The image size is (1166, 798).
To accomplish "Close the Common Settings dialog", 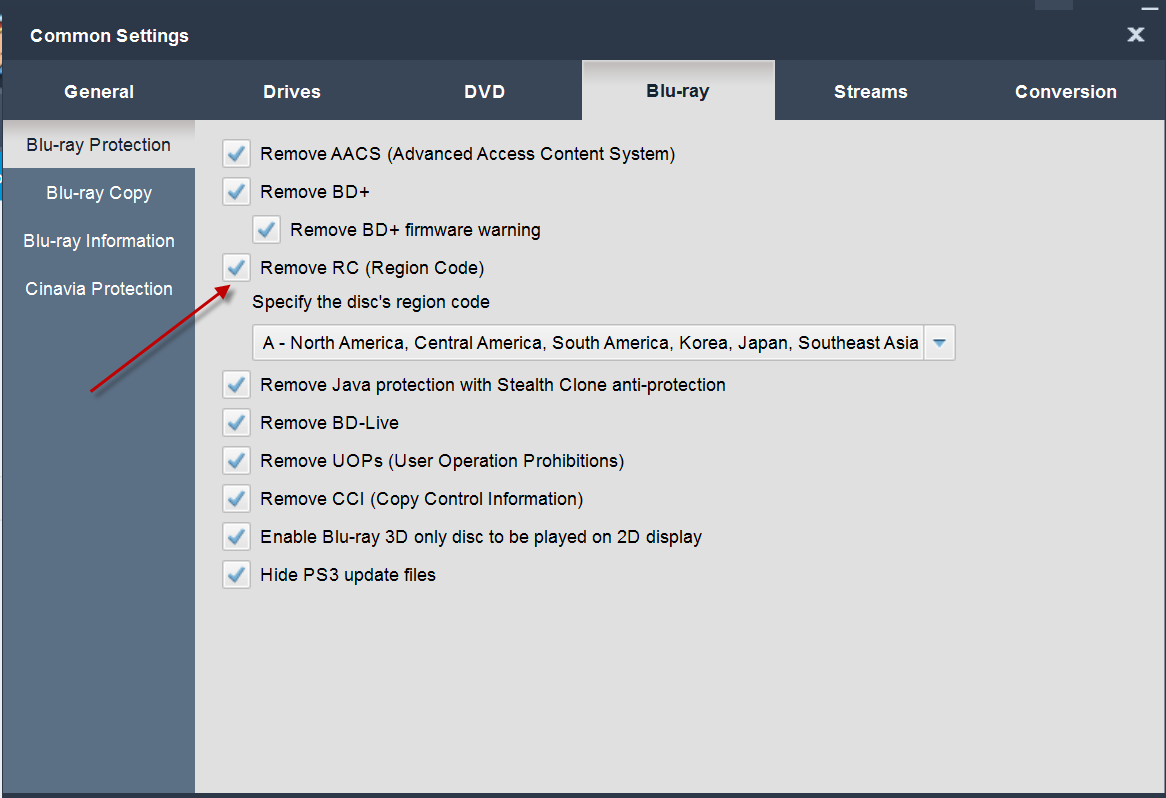I will point(1135,35).
